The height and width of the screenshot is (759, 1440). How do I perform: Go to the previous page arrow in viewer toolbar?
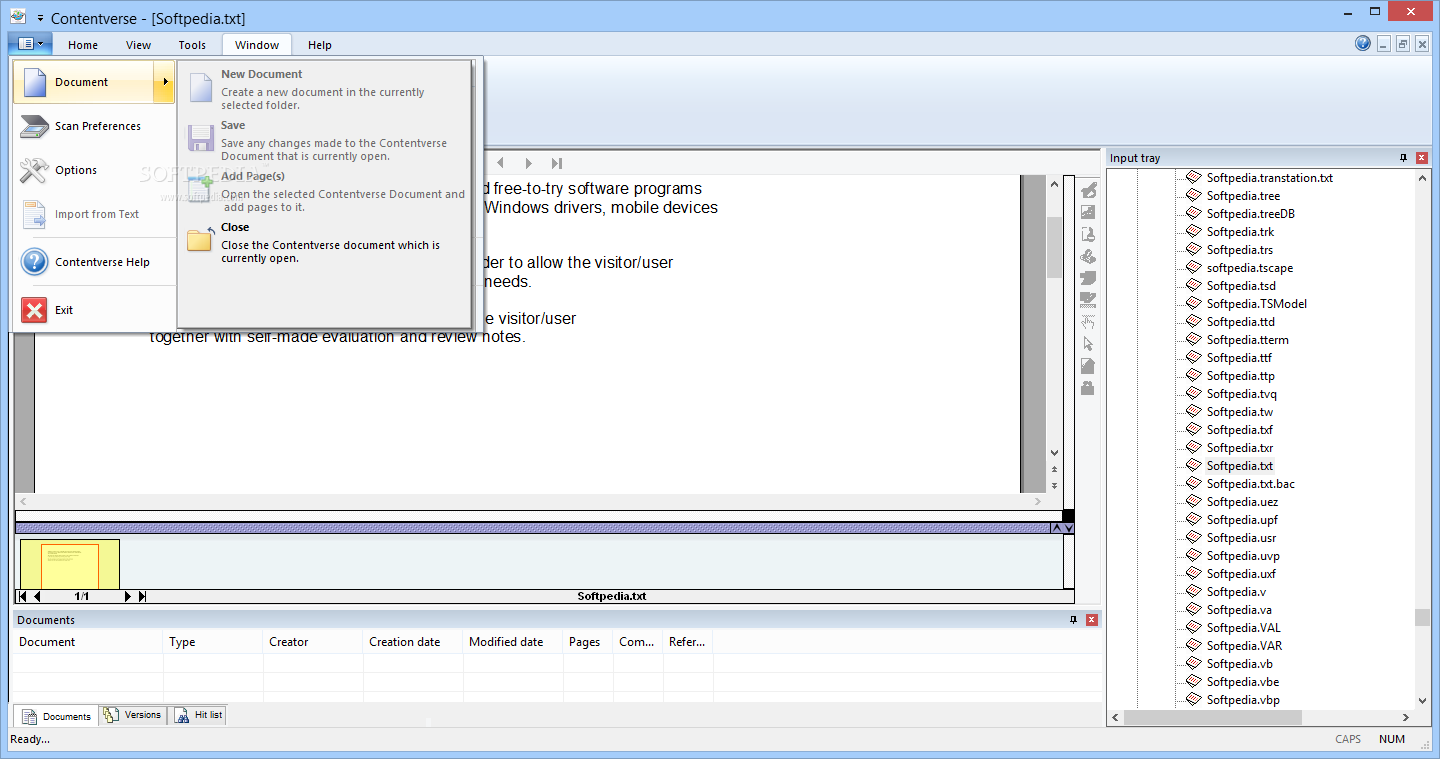pyautogui.click(x=501, y=163)
